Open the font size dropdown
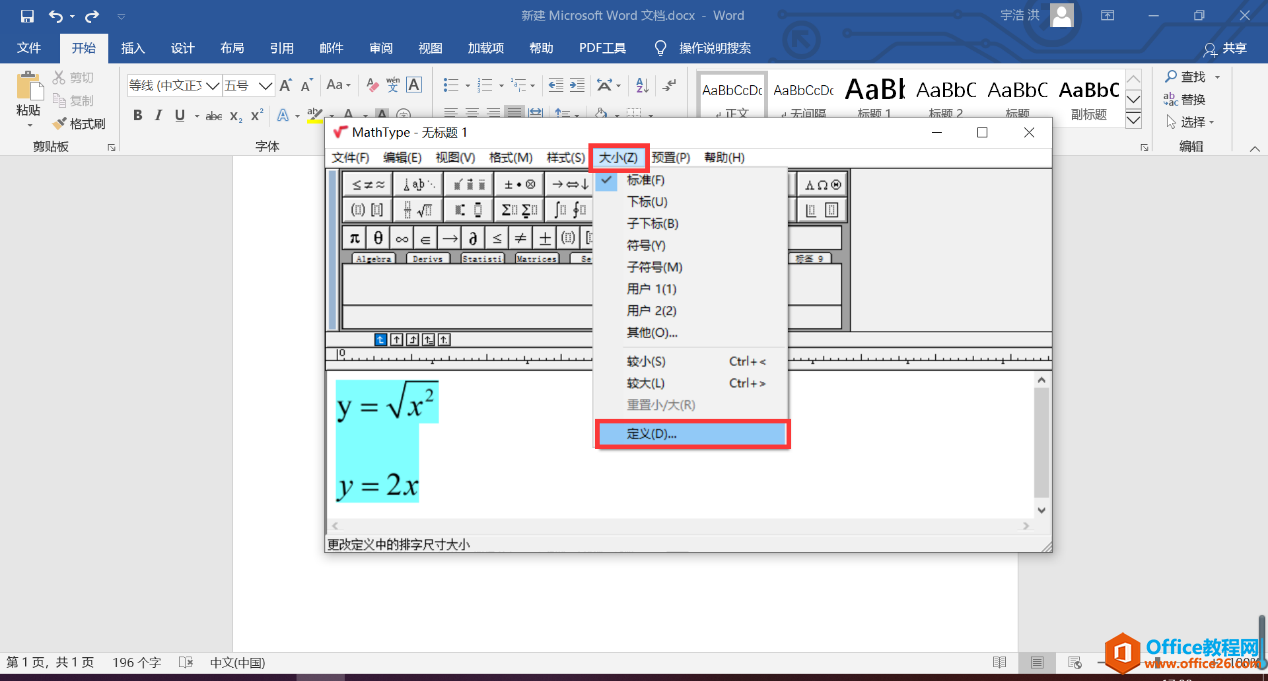This screenshot has width=1268, height=681. [x=264, y=85]
